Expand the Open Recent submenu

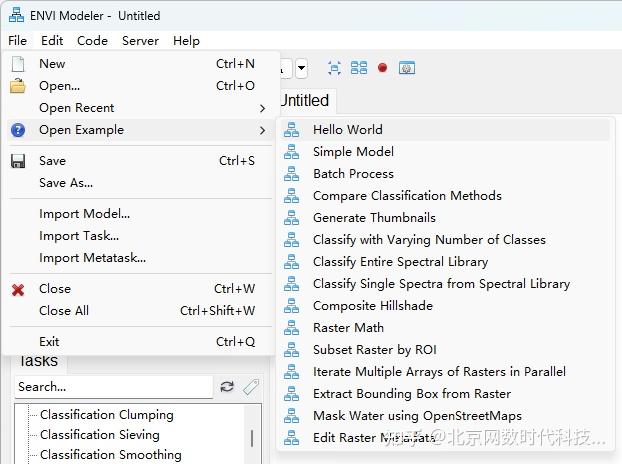[263, 108]
